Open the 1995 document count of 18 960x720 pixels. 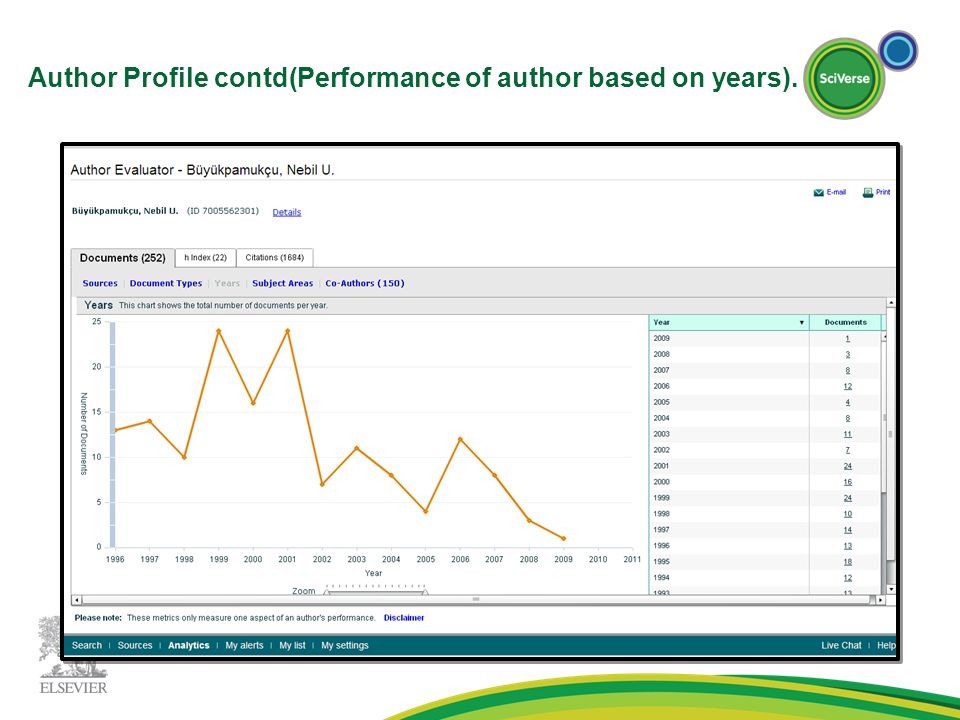tap(847, 562)
